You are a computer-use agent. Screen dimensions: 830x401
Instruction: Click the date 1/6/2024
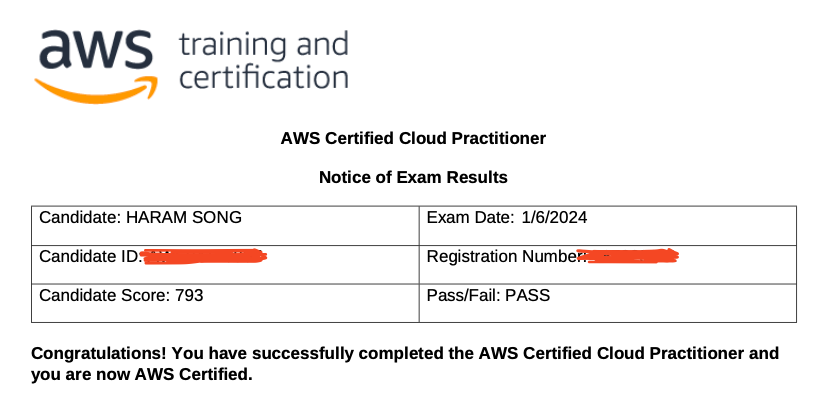click(x=554, y=217)
